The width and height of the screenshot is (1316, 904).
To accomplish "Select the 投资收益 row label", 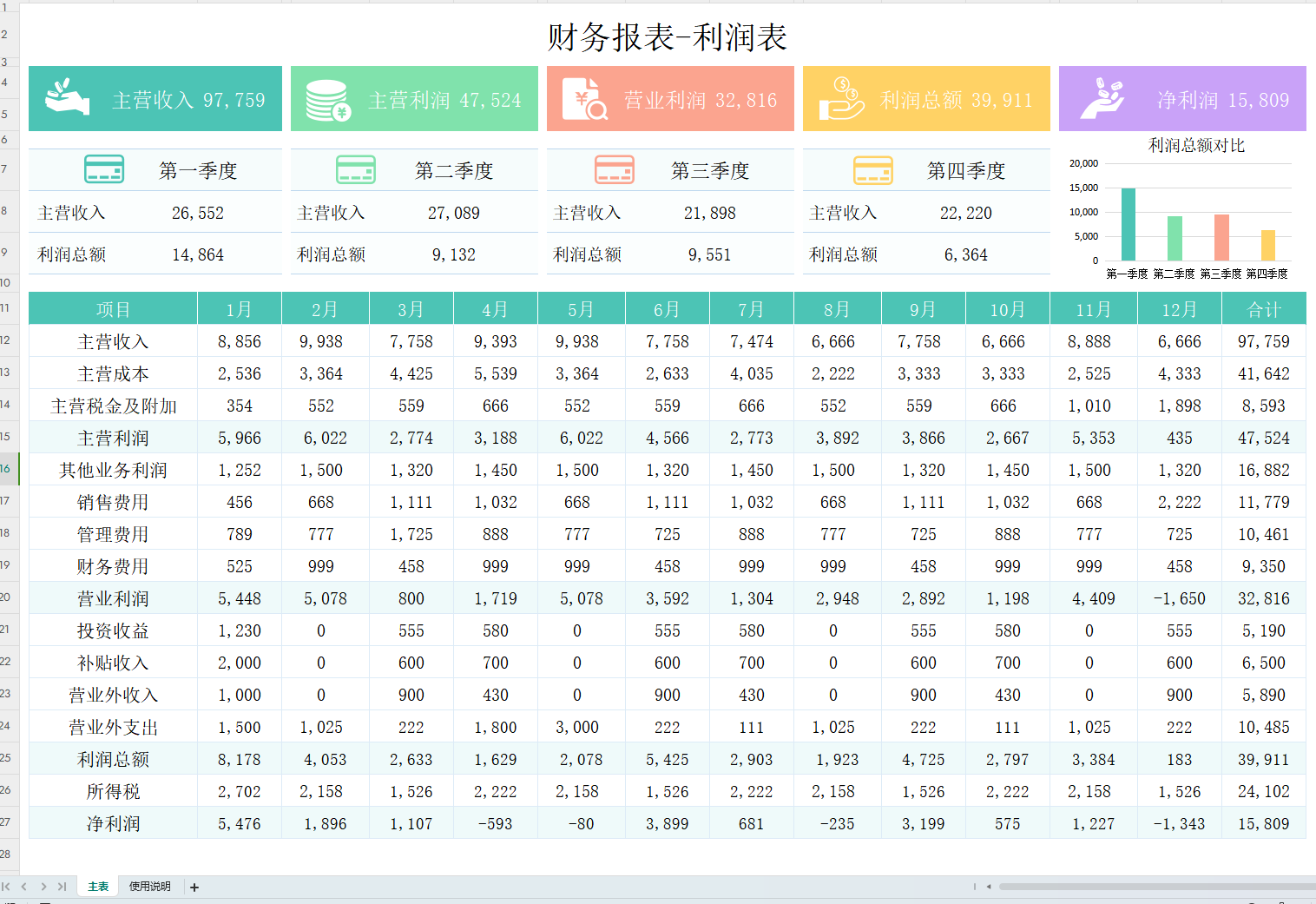I will pos(113,630).
